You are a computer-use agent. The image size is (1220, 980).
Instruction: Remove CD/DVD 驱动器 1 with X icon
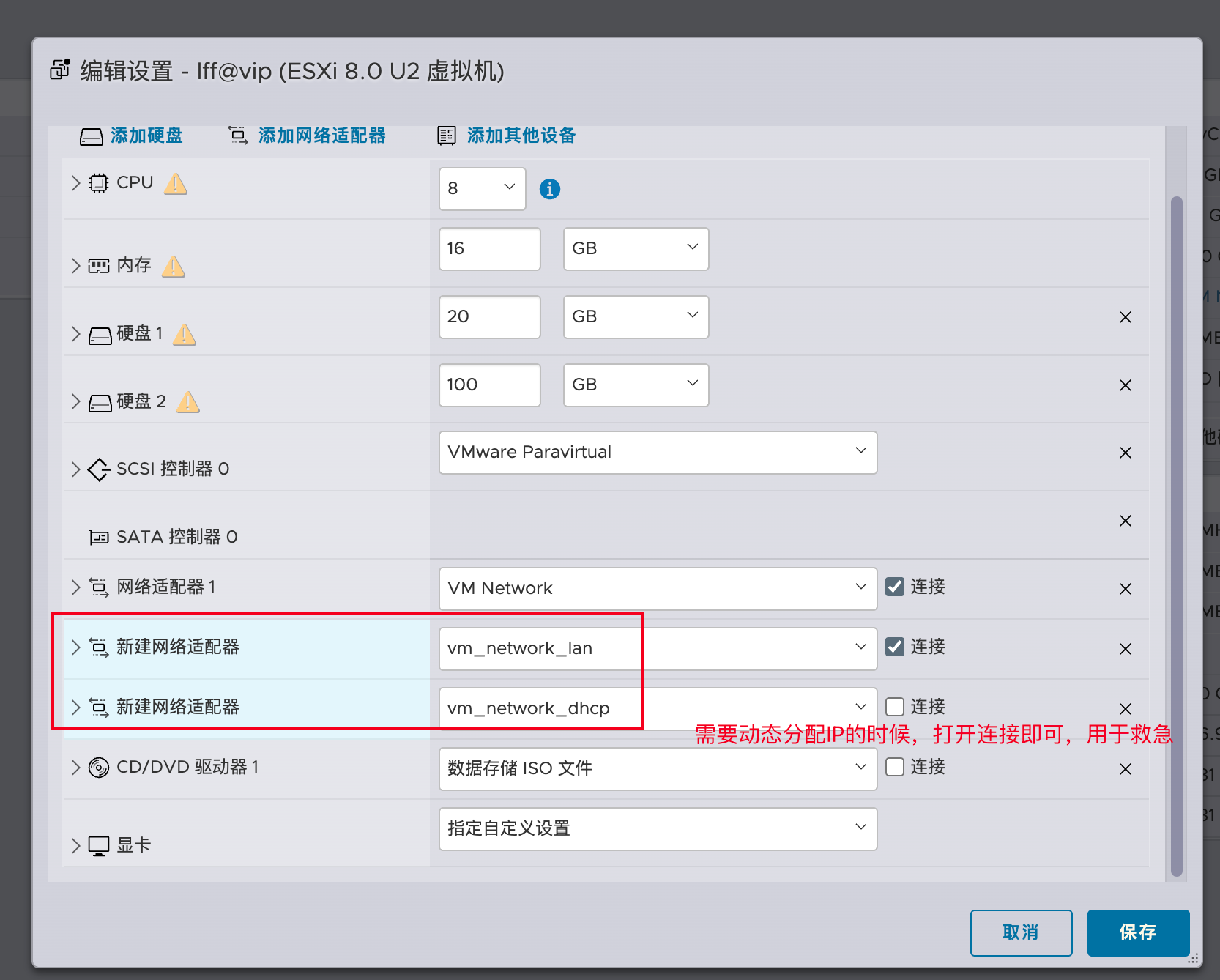(x=1125, y=769)
